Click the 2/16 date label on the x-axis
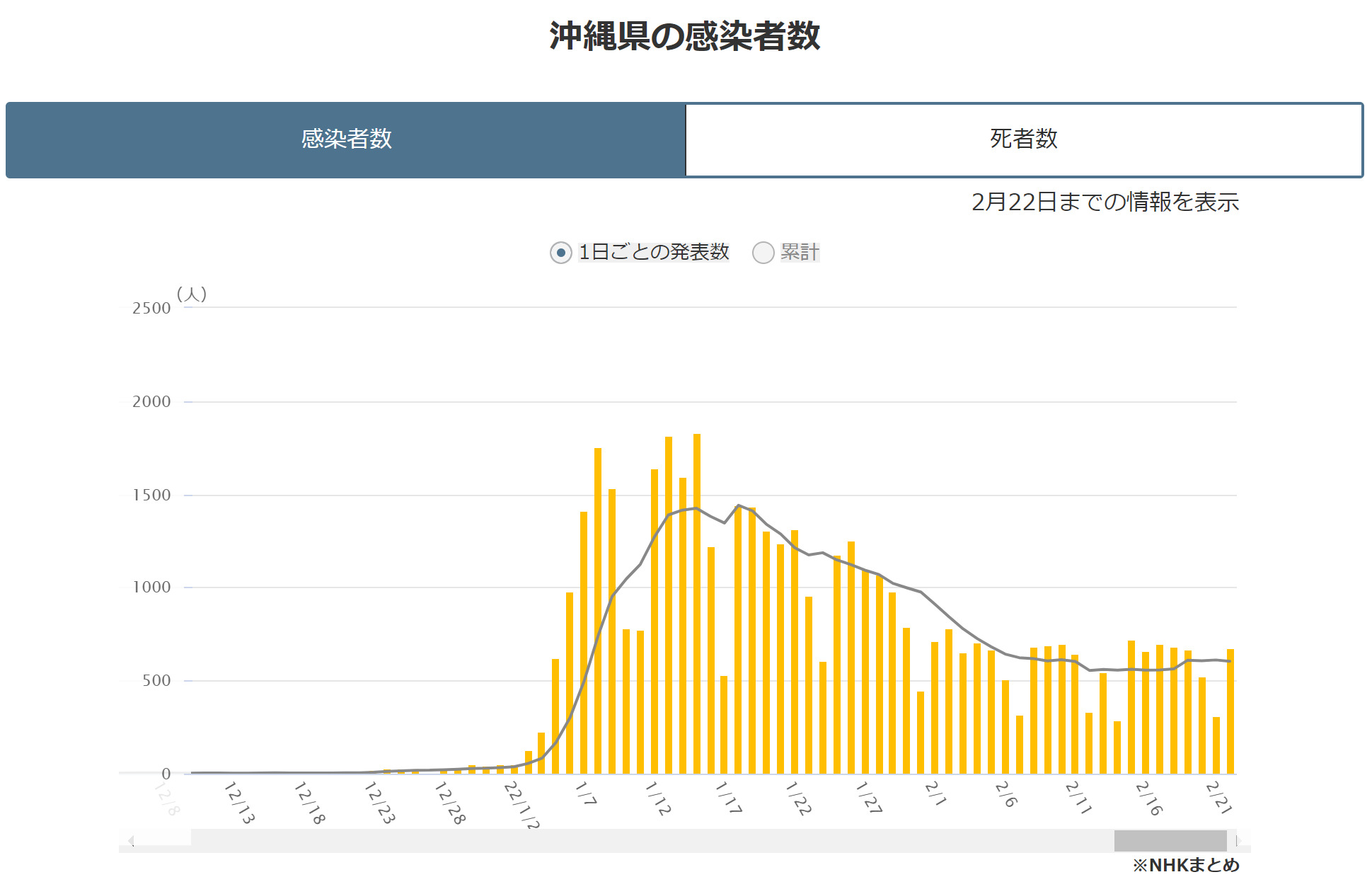Screen dimensions: 1372x877 click(x=1148, y=798)
